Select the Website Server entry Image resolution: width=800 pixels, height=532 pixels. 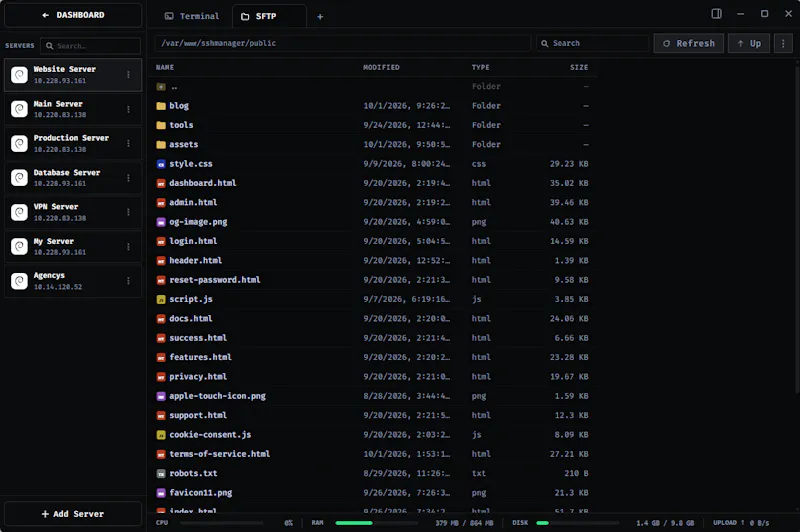(x=73, y=74)
